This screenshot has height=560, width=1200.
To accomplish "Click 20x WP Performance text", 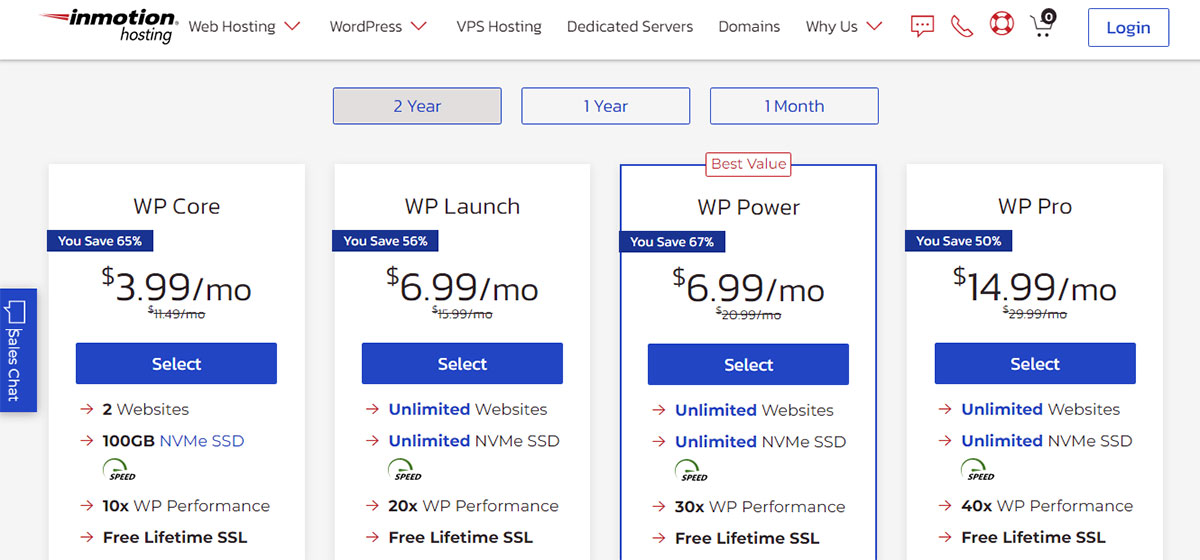I will (x=474, y=506).
